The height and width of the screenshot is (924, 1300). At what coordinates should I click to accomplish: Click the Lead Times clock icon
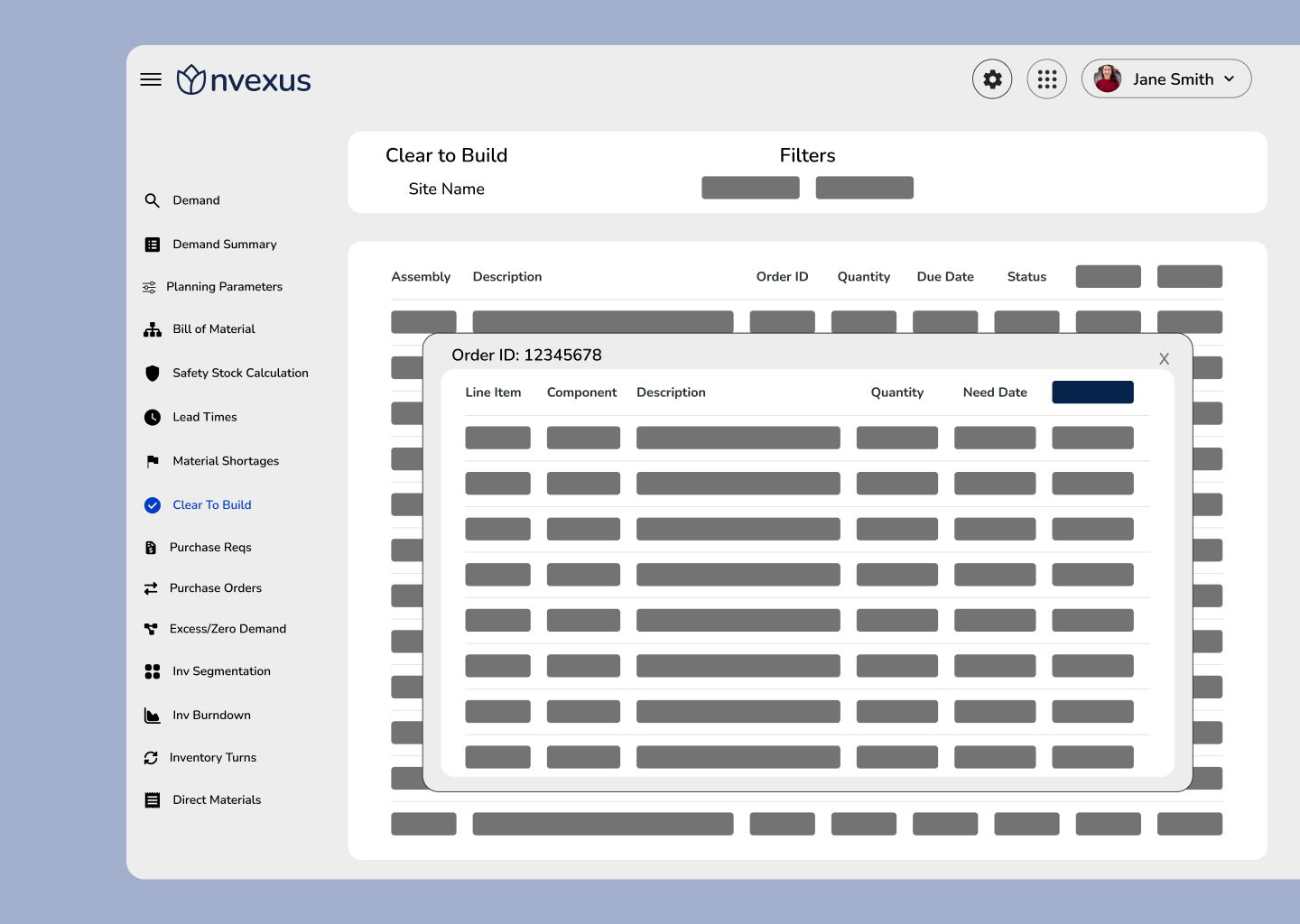[x=153, y=417]
